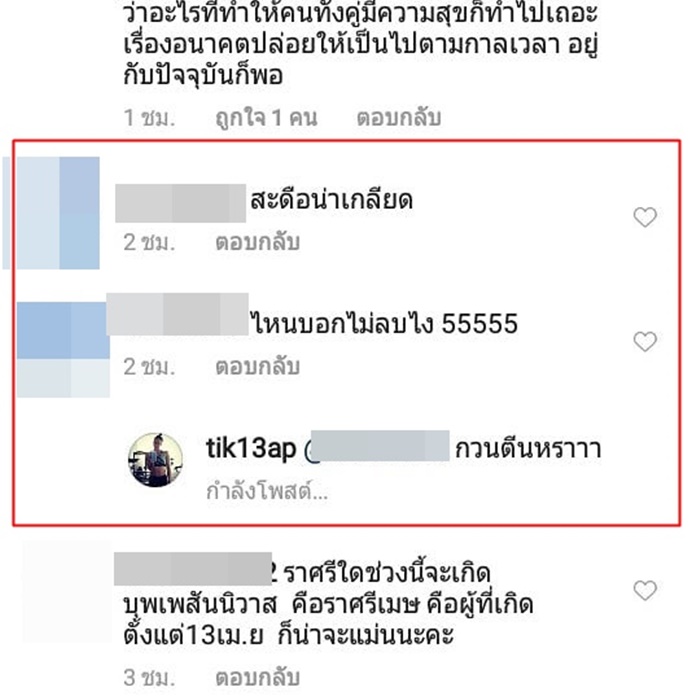This screenshot has width=700, height=700.
Task: Tap the heart beside ไหนบอกไม่ลบไง 55555 comment
Action: pos(645,342)
